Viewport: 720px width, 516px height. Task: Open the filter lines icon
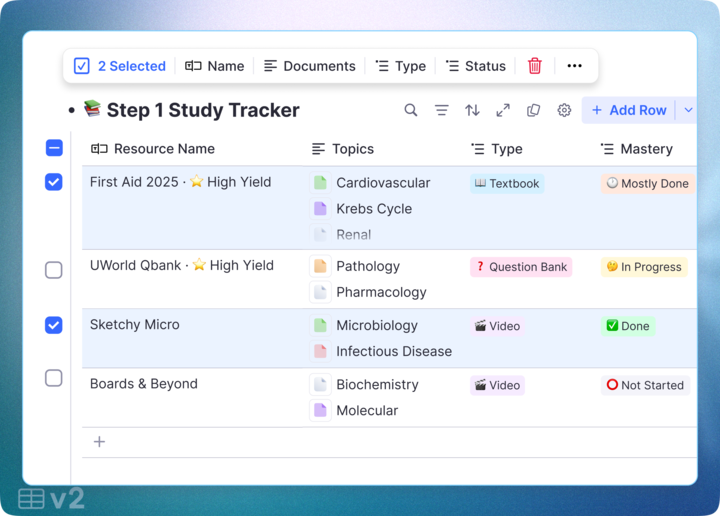(x=441, y=110)
